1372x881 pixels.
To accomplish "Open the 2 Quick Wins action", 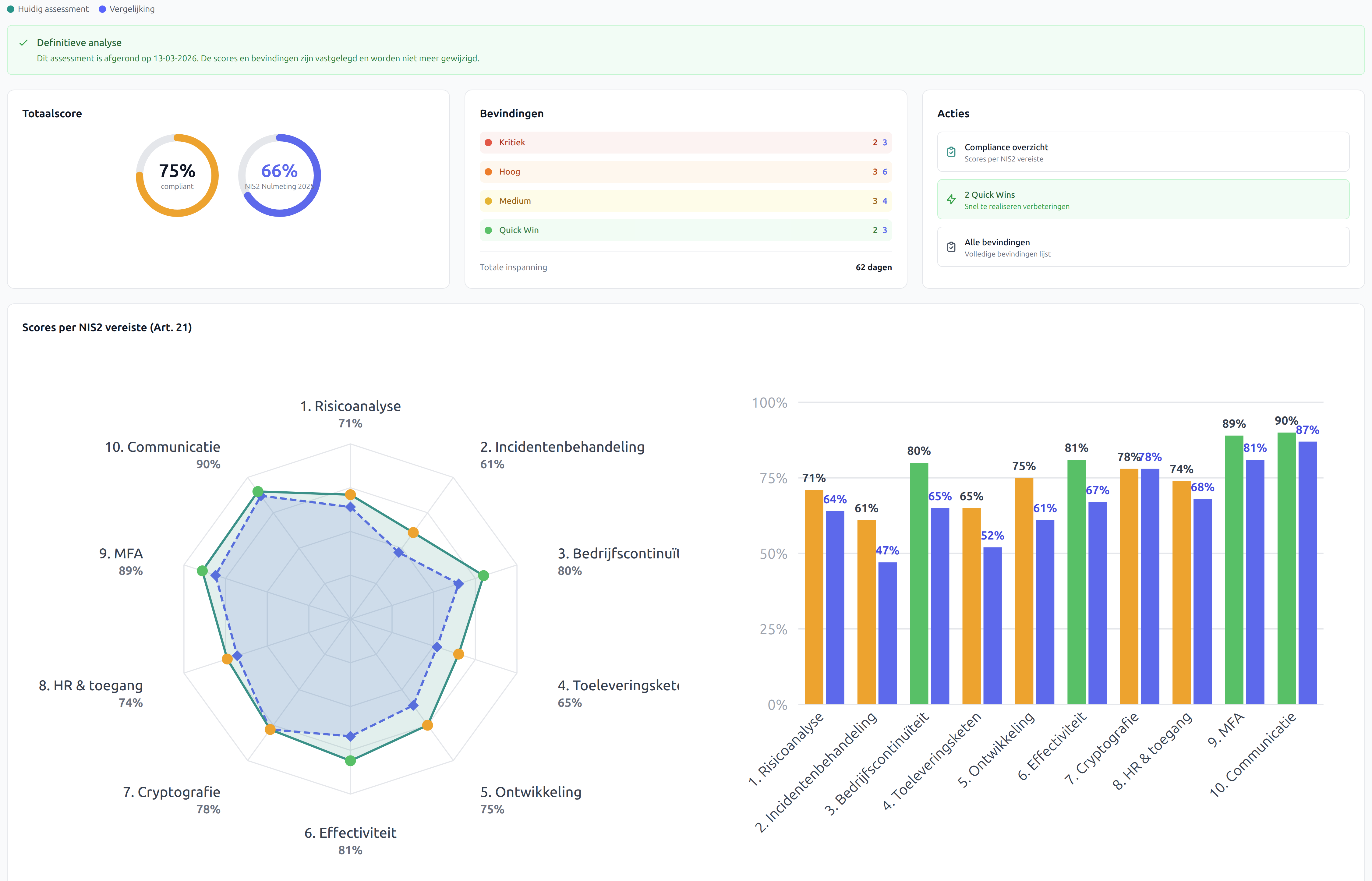I will click(1143, 200).
